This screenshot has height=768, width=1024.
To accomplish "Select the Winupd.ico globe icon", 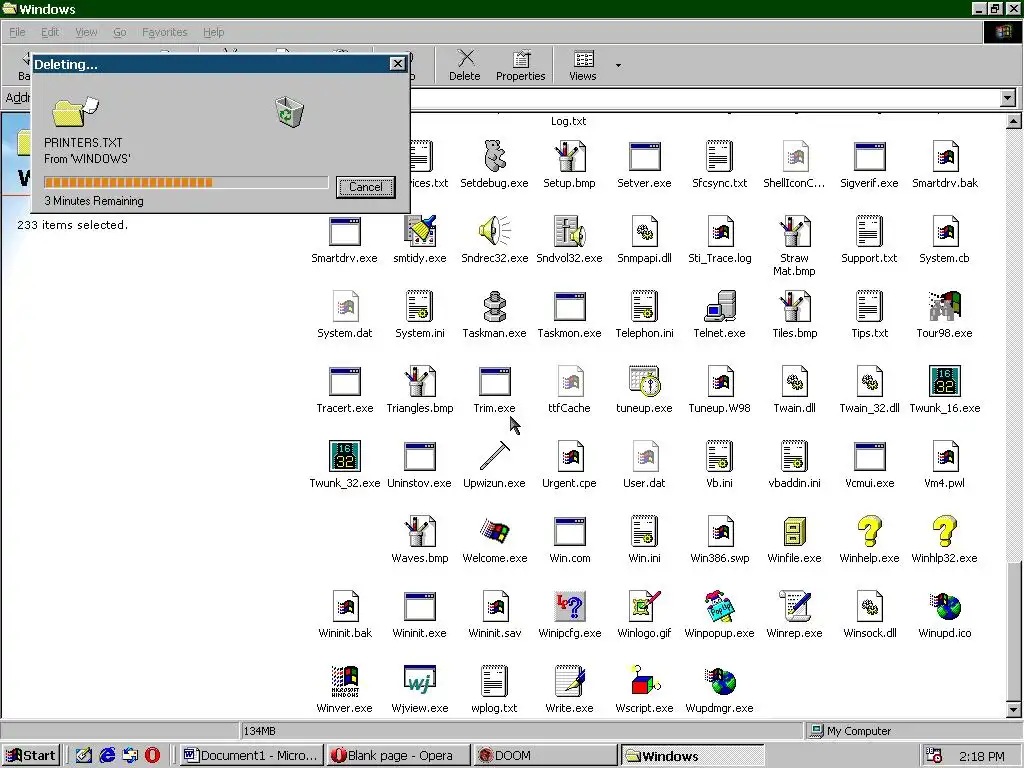I will [944, 607].
